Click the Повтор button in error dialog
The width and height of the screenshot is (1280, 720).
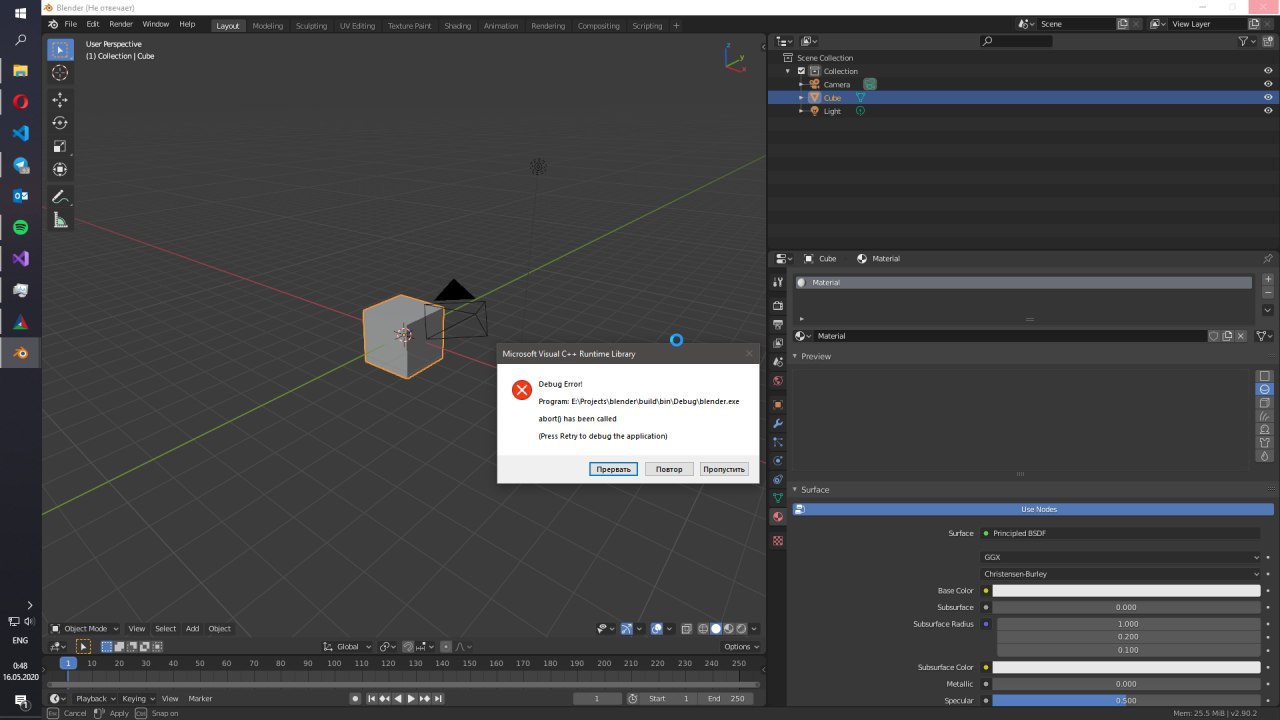click(x=669, y=469)
